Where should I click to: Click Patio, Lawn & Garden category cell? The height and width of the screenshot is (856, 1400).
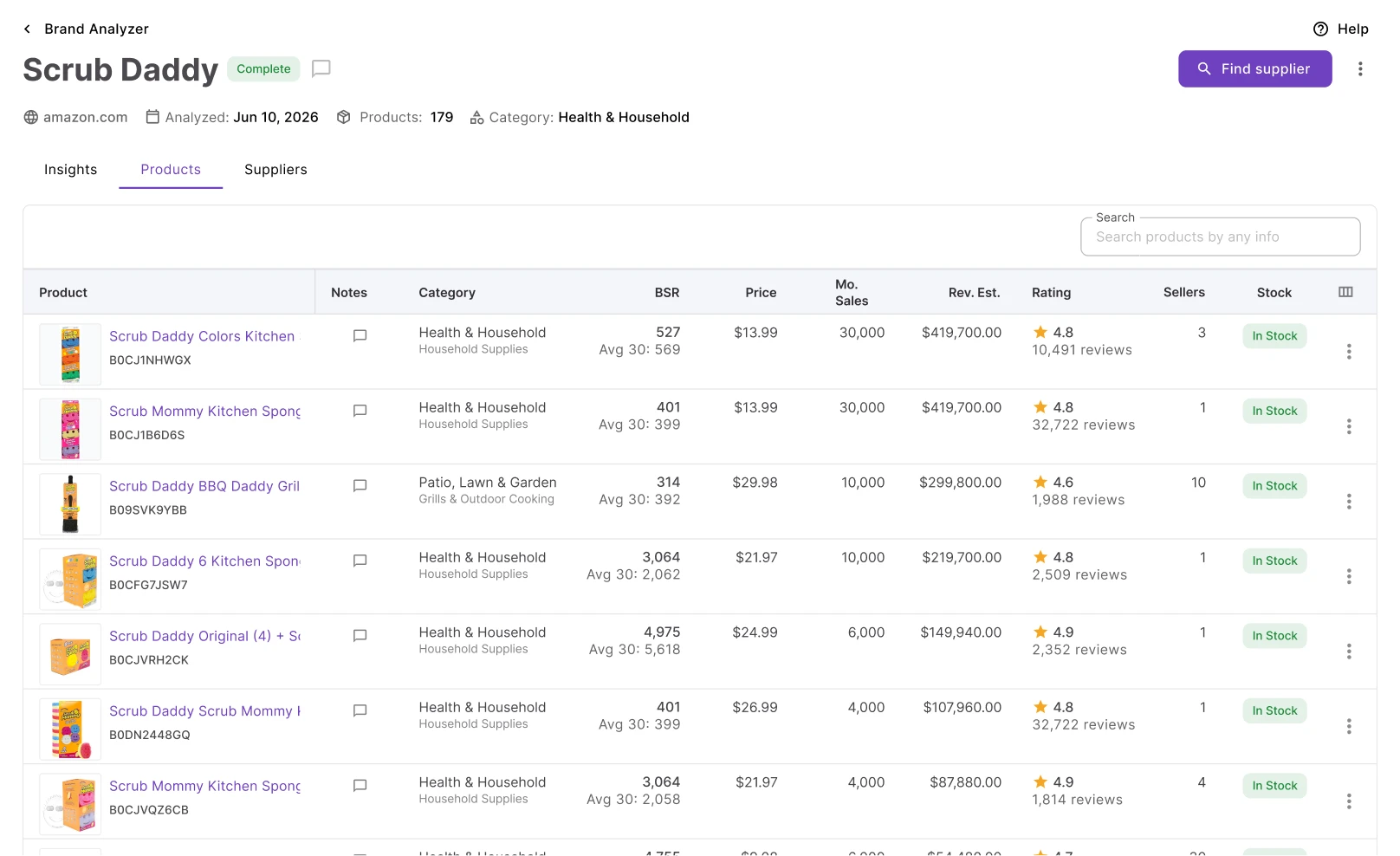tap(488, 483)
